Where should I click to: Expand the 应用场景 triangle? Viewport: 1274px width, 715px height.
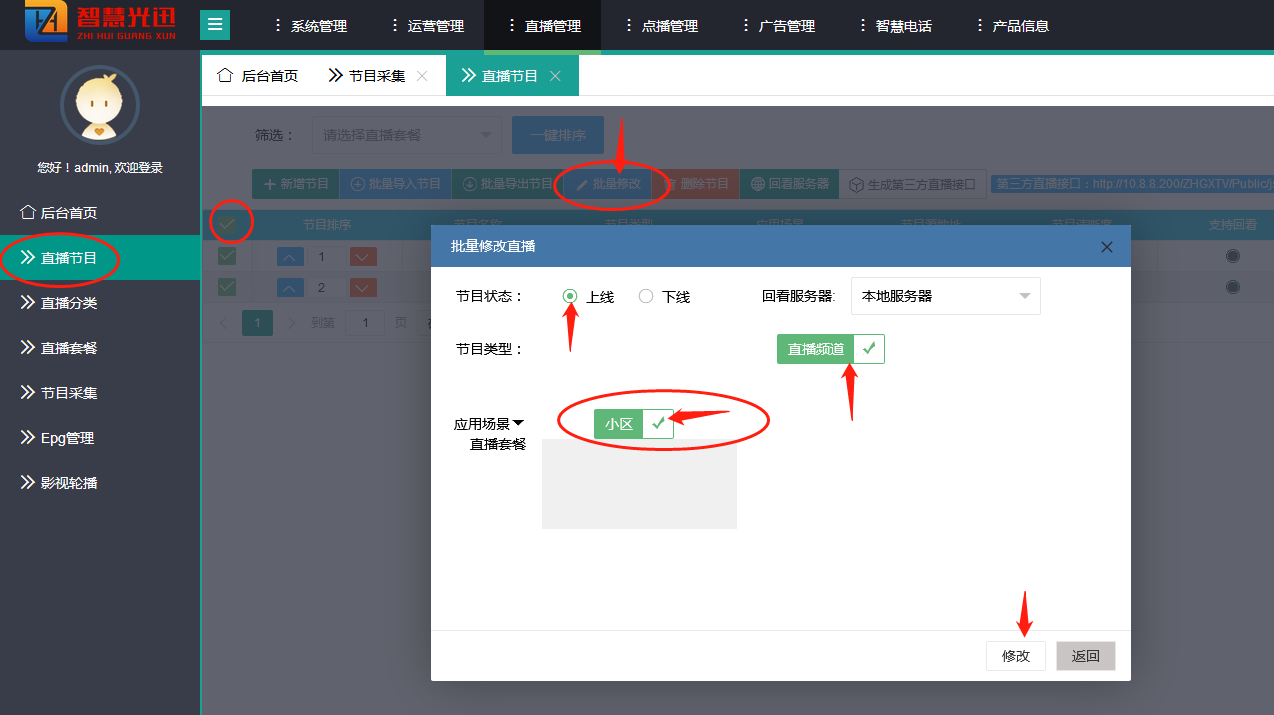coord(518,422)
